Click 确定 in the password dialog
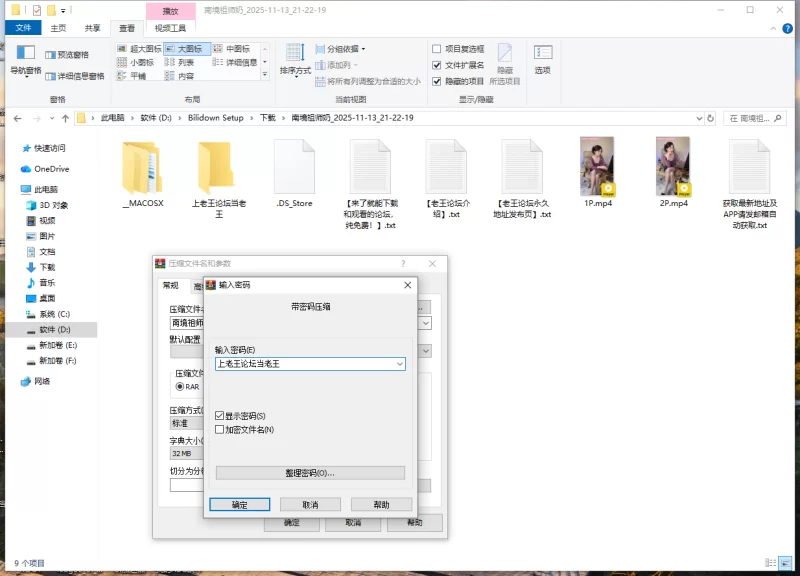Image resolution: width=800 pixels, height=576 pixels. (x=239, y=505)
